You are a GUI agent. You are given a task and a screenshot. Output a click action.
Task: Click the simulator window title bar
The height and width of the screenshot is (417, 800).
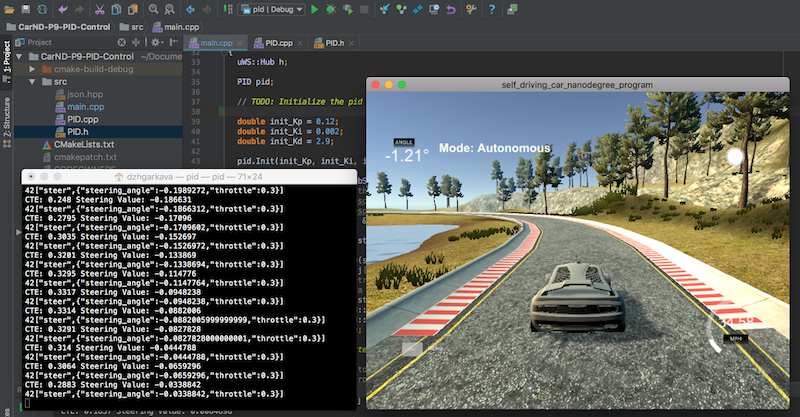[x=577, y=85]
